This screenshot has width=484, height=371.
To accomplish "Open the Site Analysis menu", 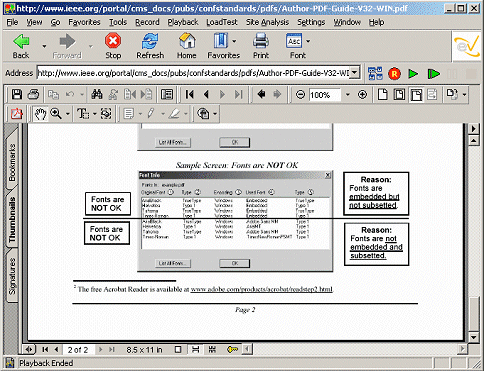I will click(267, 22).
